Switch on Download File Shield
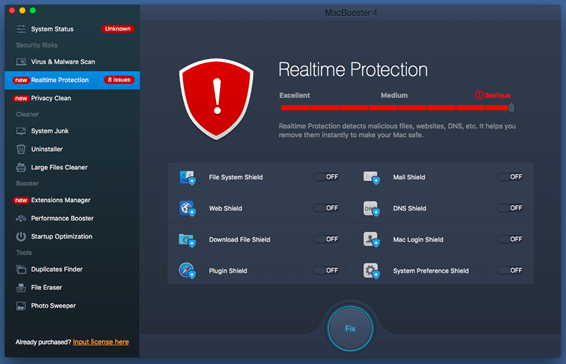Image resolution: width=566 pixels, height=364 pixels. pos(326,239)
